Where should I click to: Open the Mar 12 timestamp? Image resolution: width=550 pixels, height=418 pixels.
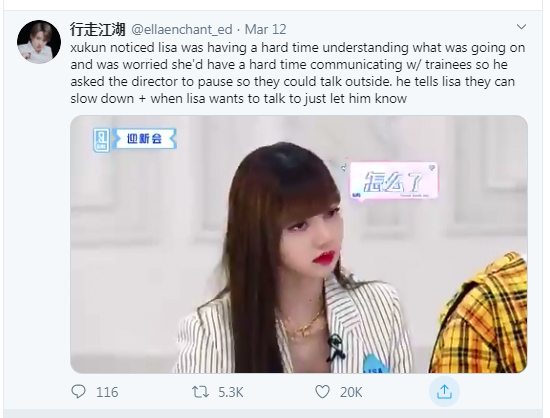[266, 29]
